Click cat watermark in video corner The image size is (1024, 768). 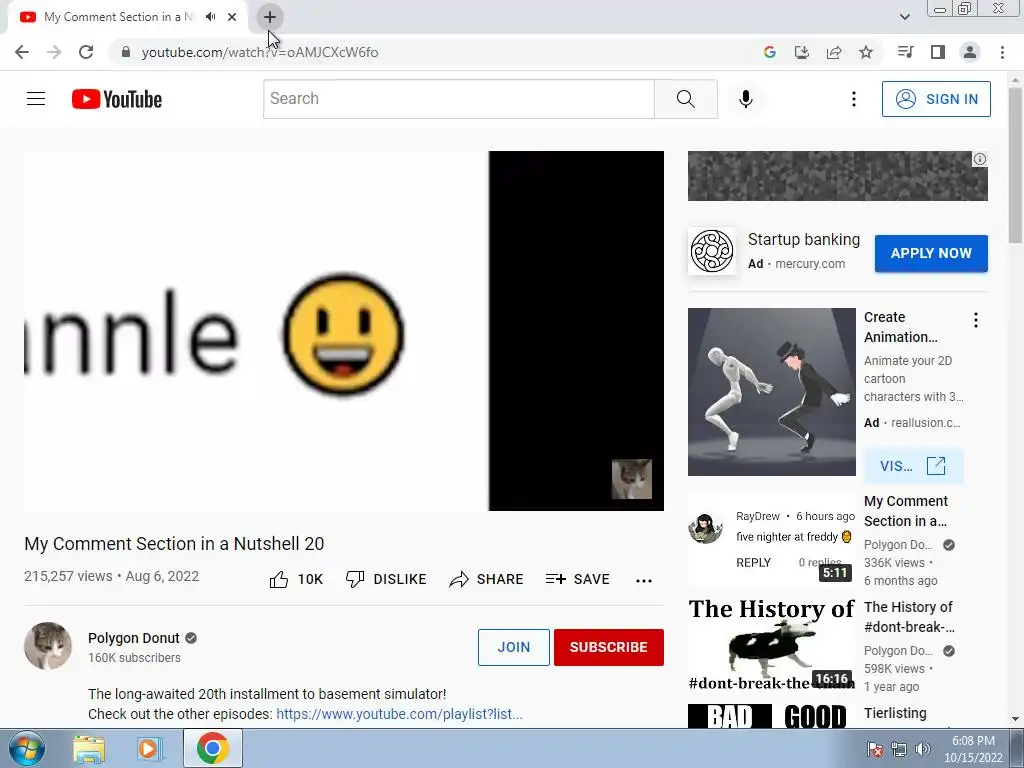click(632, 479)
